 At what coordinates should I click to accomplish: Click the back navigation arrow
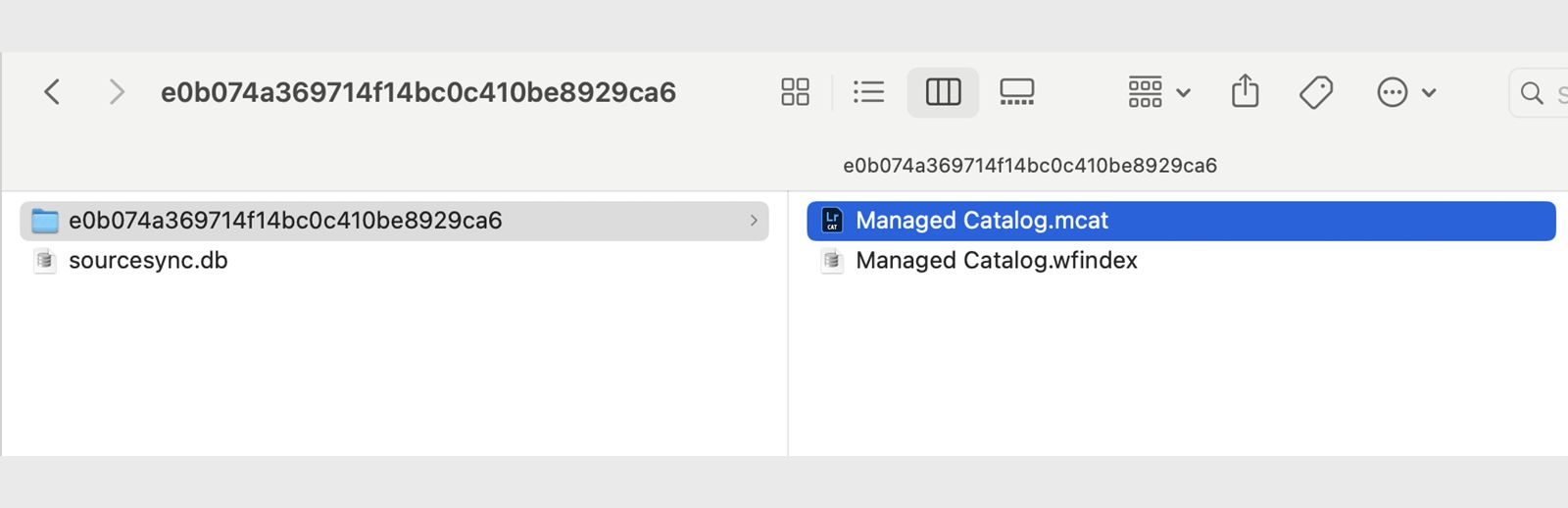click(53, 92)
